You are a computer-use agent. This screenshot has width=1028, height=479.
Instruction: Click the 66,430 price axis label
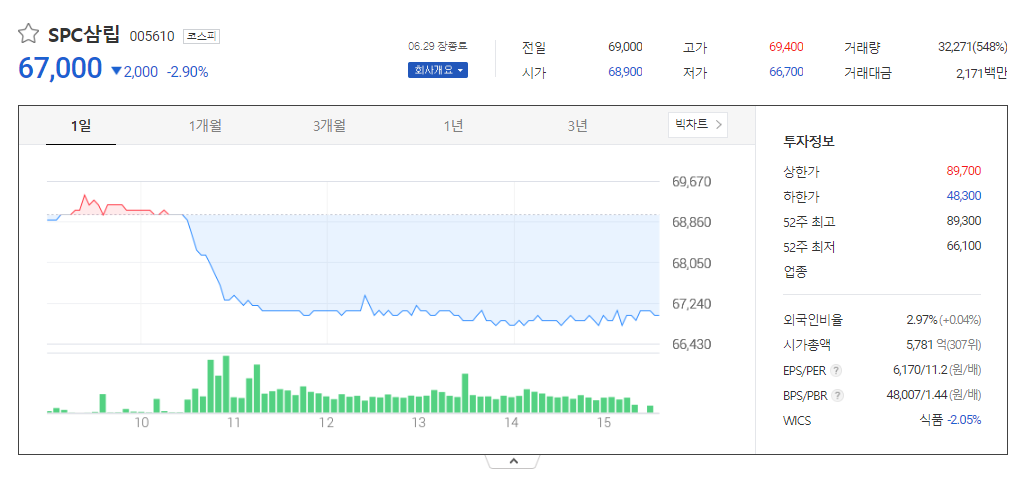pos(692,344)
